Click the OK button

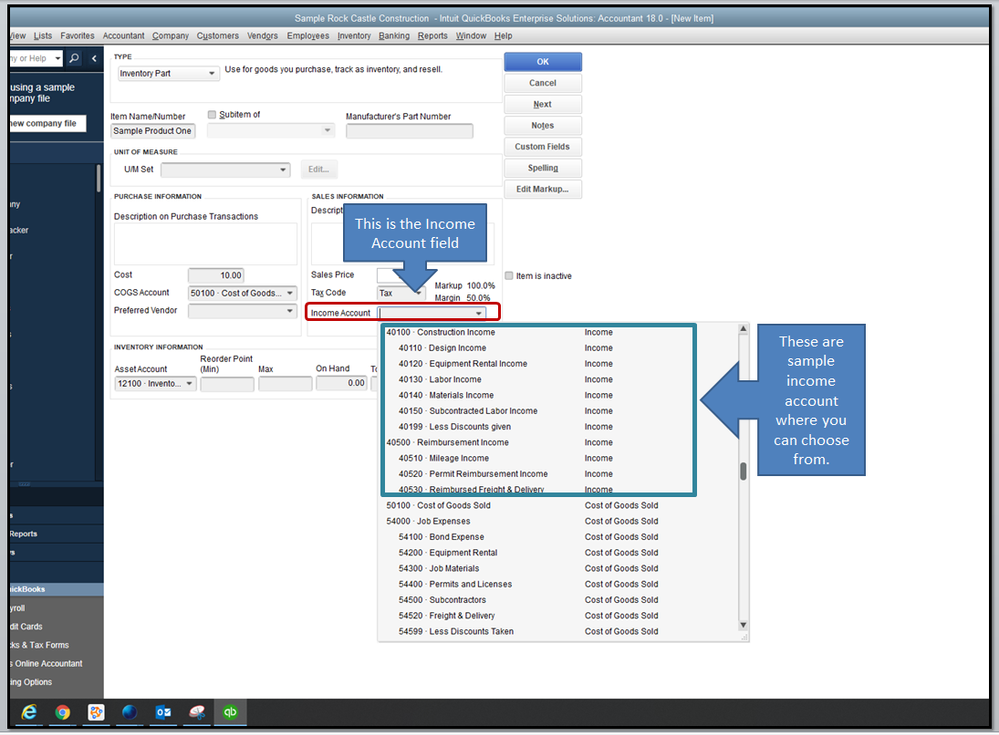point(542,62)
